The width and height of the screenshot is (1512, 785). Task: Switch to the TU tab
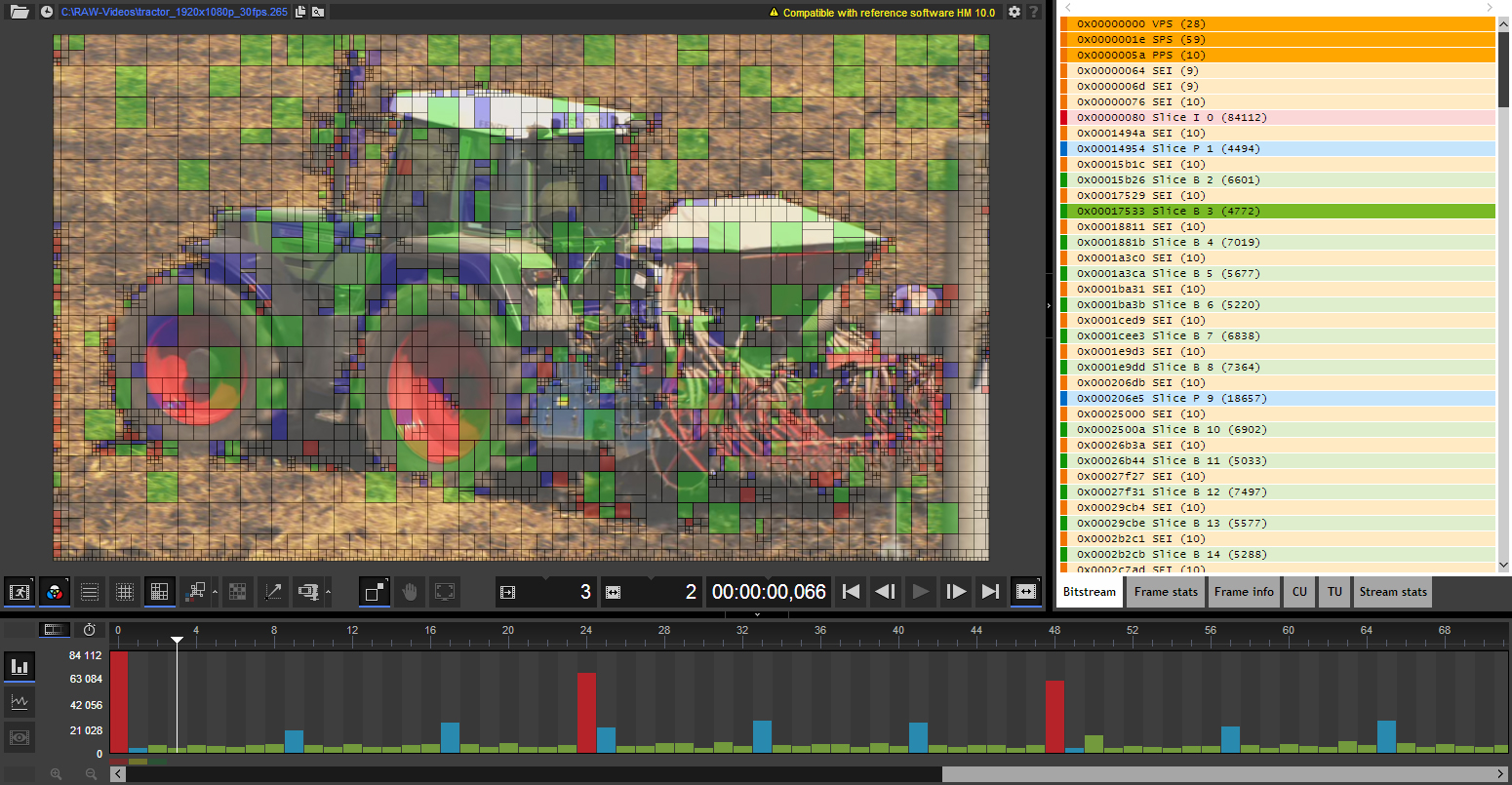pos(1334,592)
